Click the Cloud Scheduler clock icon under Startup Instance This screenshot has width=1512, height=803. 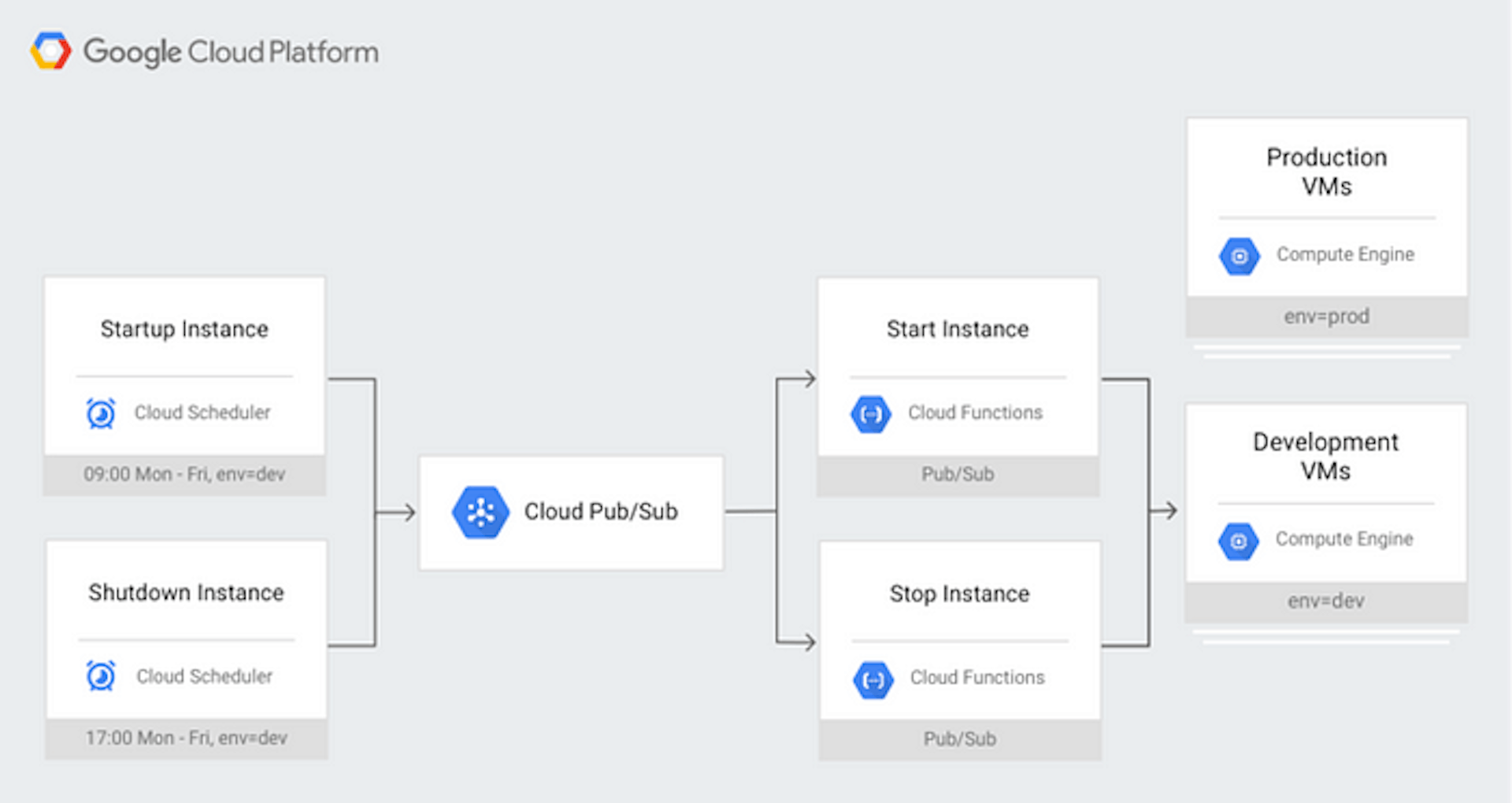coord(101,413)
